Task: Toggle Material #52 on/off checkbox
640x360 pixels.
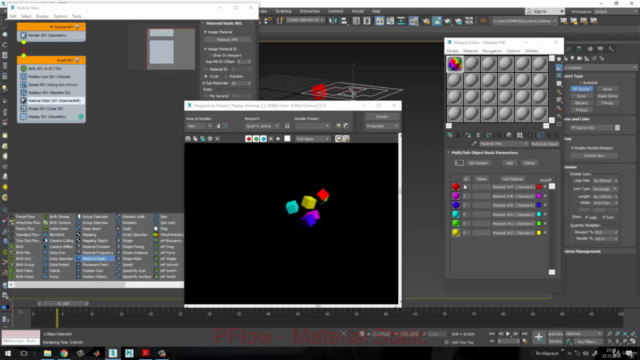Action: (x=545, y=233)
